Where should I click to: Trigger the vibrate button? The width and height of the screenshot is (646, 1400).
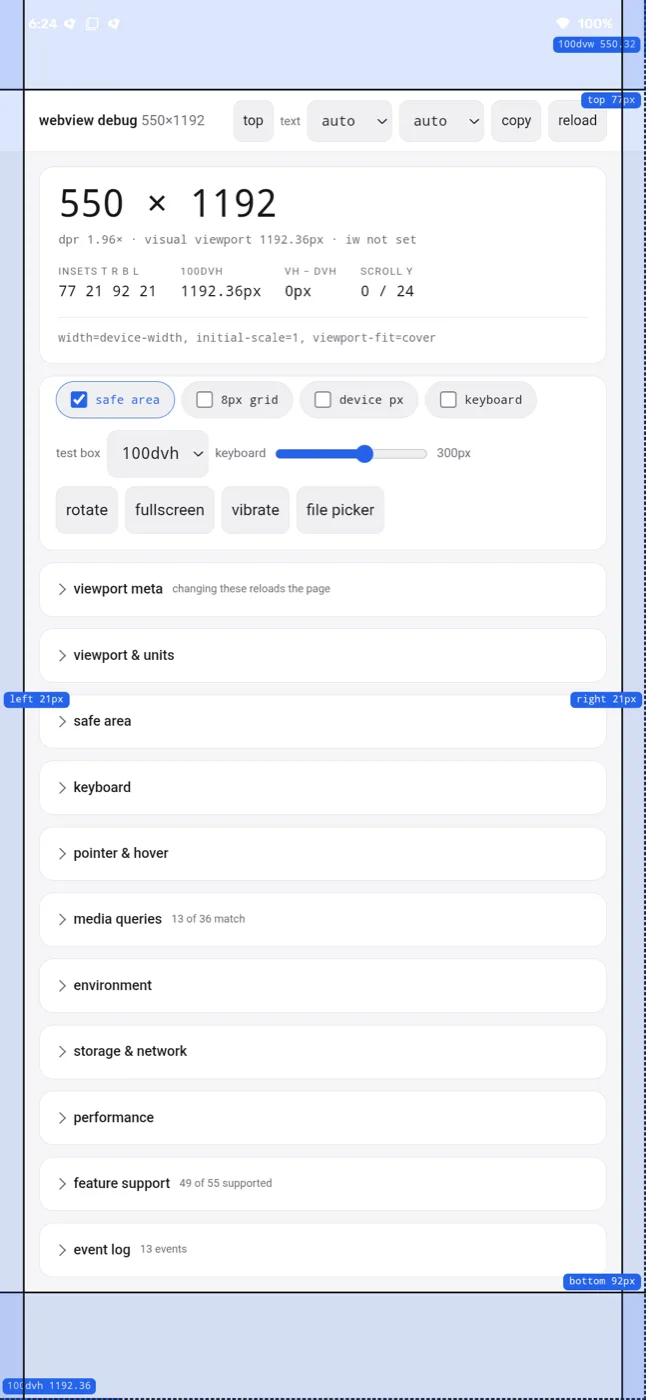coord(255,510)
